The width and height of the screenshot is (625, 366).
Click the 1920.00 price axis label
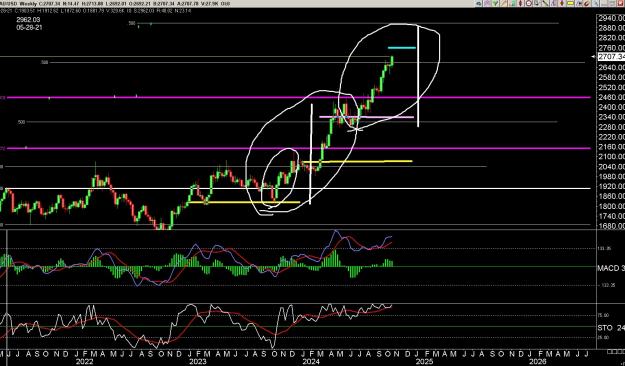(x=612, y=187)
